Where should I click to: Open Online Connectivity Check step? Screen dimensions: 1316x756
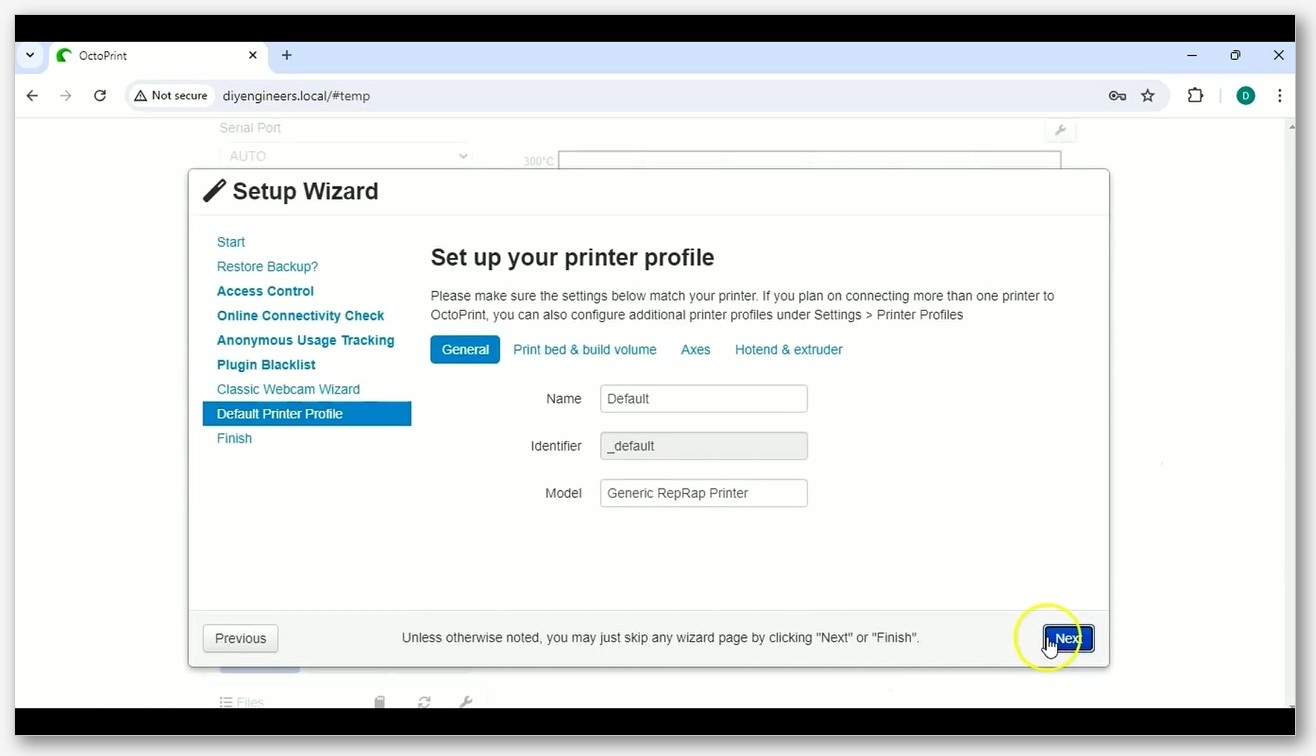pos(300,315)
